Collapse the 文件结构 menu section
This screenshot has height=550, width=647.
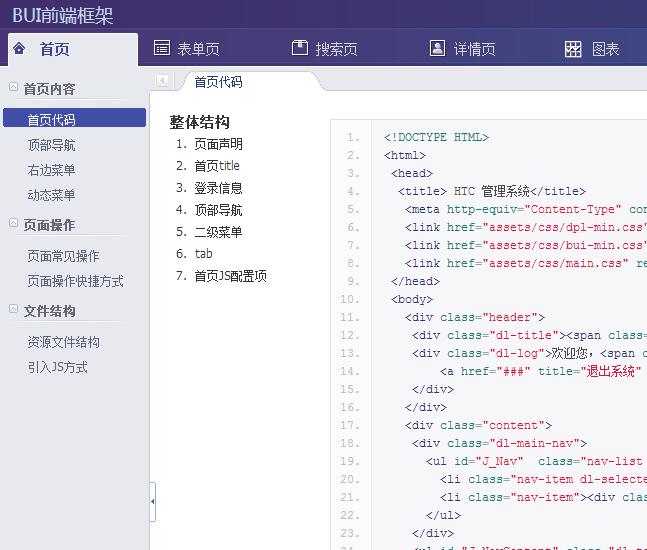14,310
